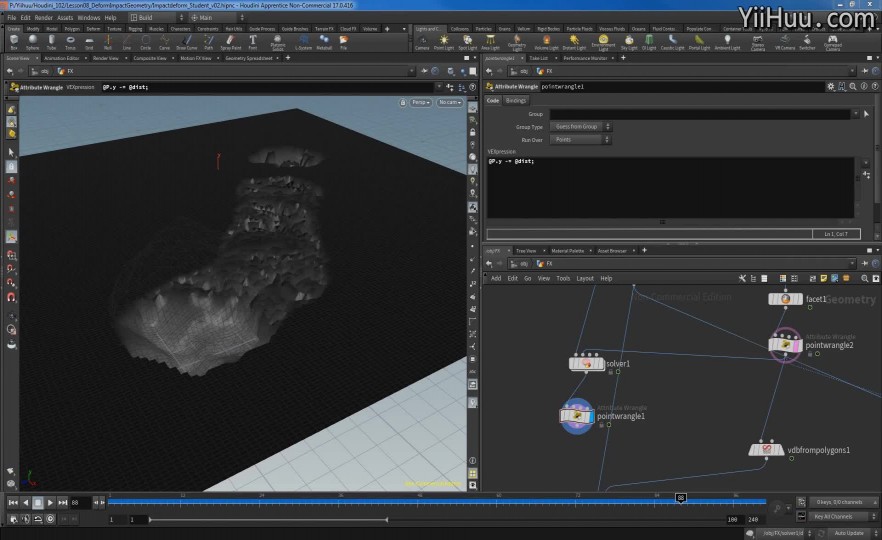Add a Spot Light from the shelf
The width and height of the screenshot is (882, 540).
pos(467,42)
